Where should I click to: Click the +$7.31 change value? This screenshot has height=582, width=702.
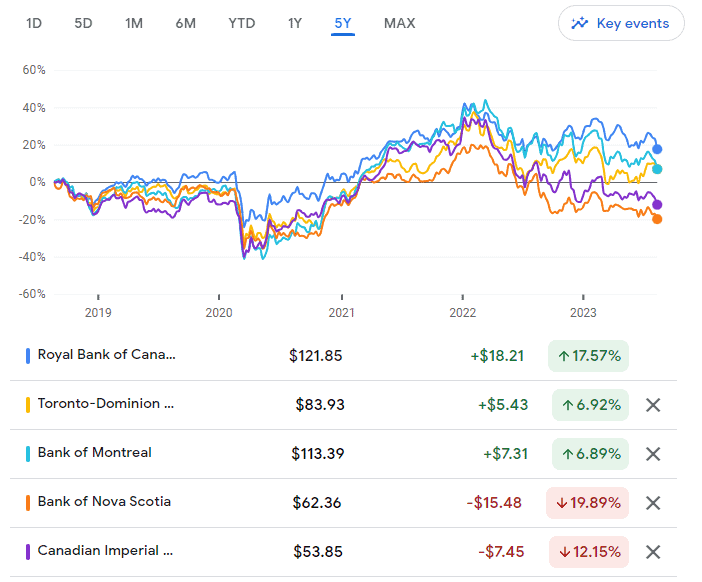tap(505, 454)
